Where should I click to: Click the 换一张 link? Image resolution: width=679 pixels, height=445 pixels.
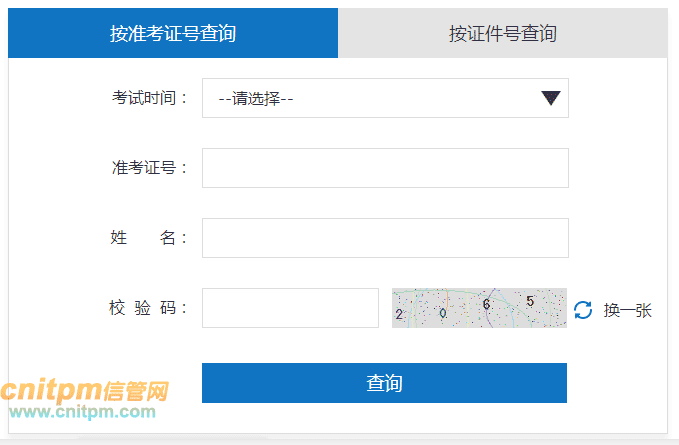(627, 310)
